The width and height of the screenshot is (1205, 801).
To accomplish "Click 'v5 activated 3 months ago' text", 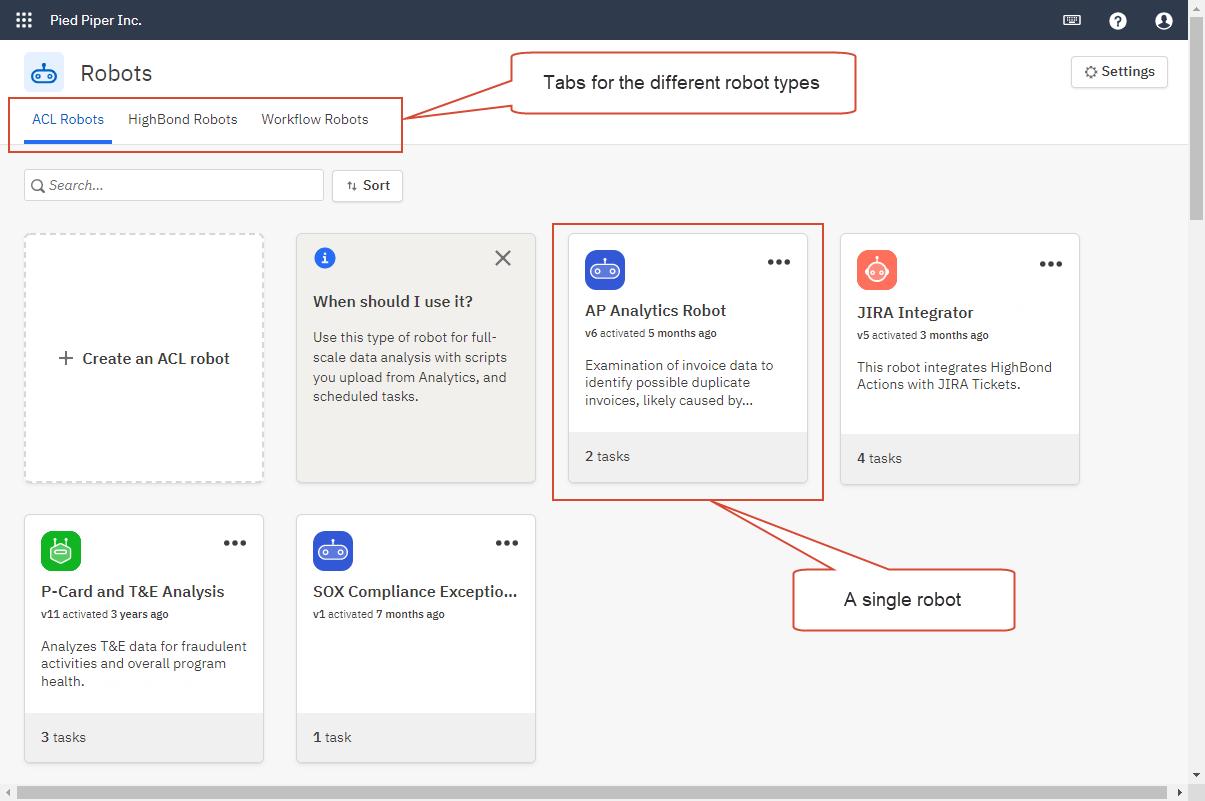I will (x=923, y=336).
